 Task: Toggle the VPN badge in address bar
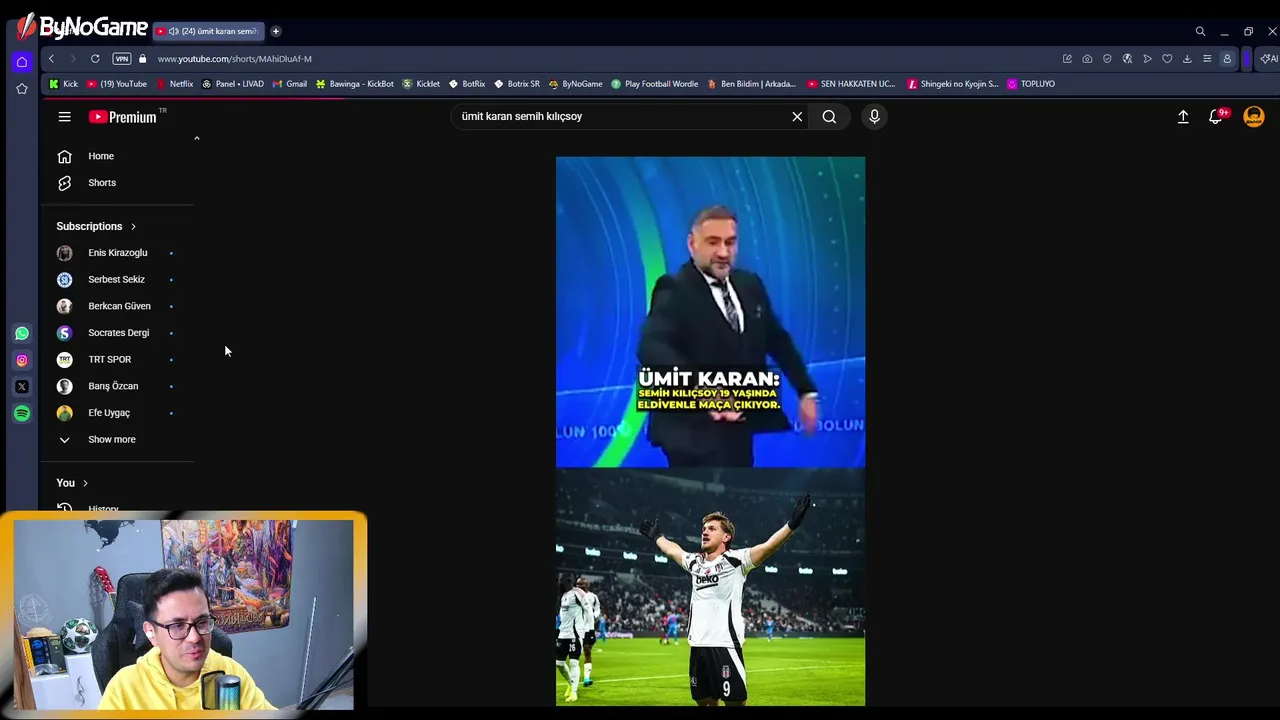coord(121,59)
